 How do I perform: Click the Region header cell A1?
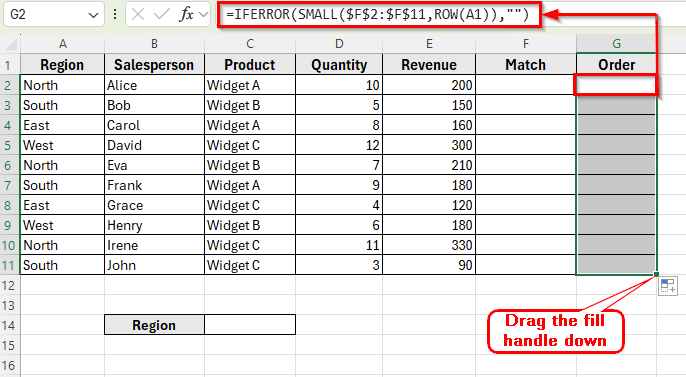tap(63, 65)
